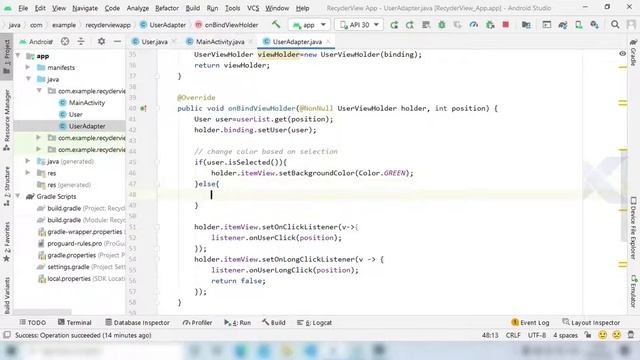Click the override gutter icon on line 40
The height and width of the screenshot is (360, 640).
click(143, 109)
